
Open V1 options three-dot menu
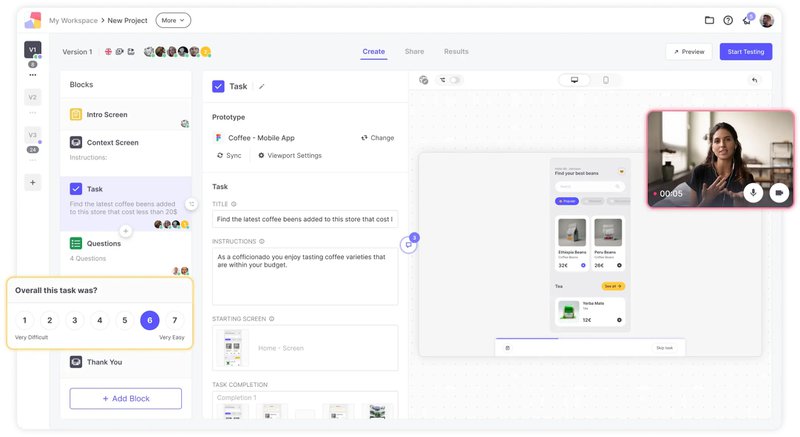pos(33,75)
